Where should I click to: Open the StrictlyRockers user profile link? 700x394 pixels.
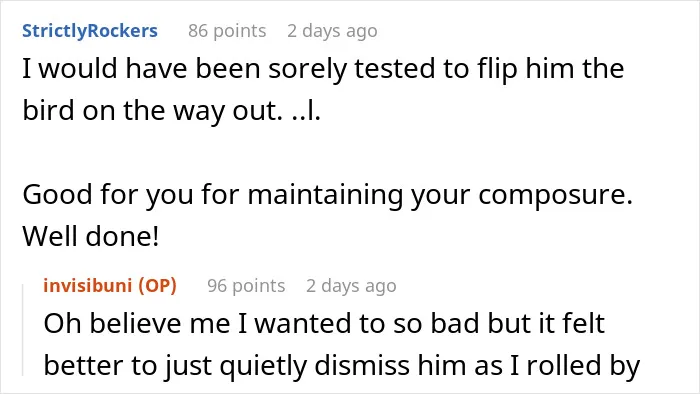tap(90, 31)
